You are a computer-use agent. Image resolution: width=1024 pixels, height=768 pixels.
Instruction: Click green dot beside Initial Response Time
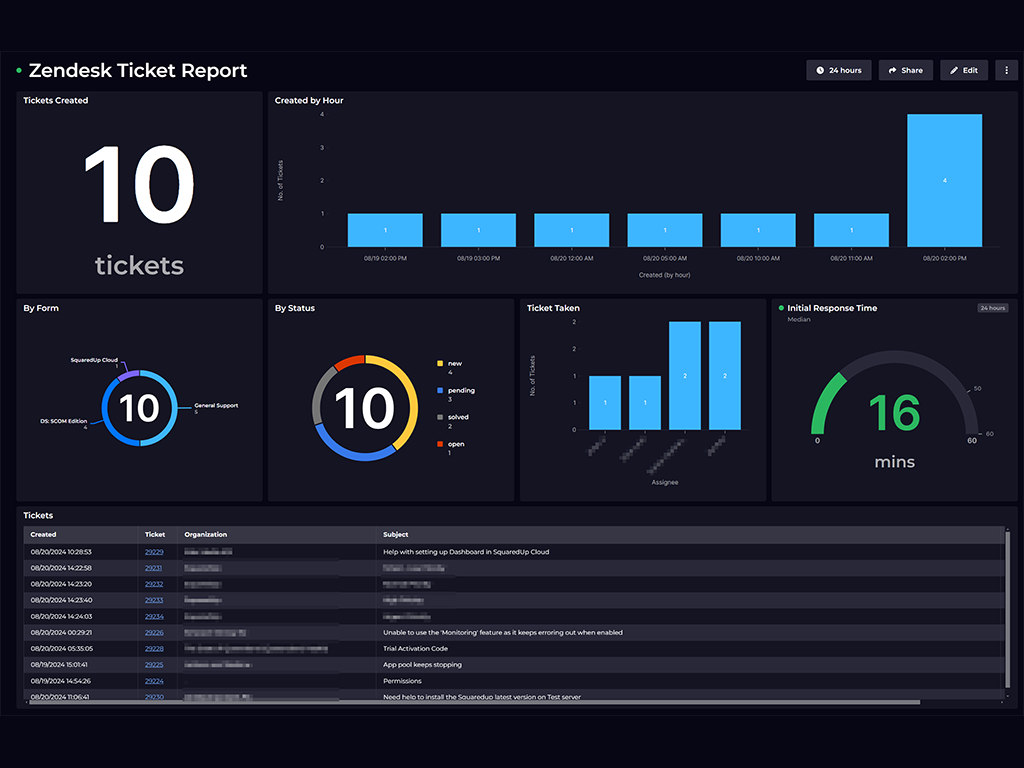[781, 308]
